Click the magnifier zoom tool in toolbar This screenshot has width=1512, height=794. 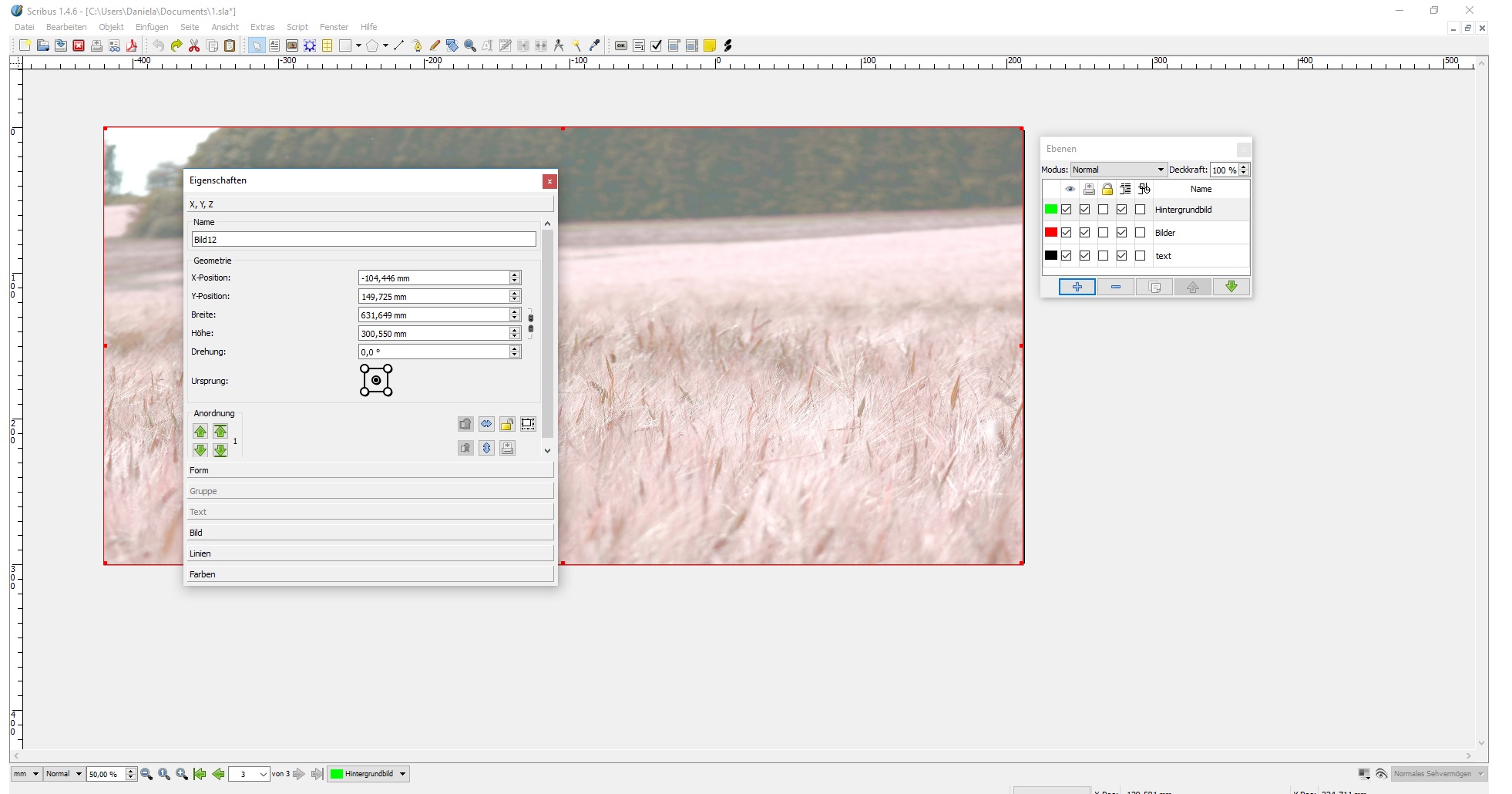(470, 45)
